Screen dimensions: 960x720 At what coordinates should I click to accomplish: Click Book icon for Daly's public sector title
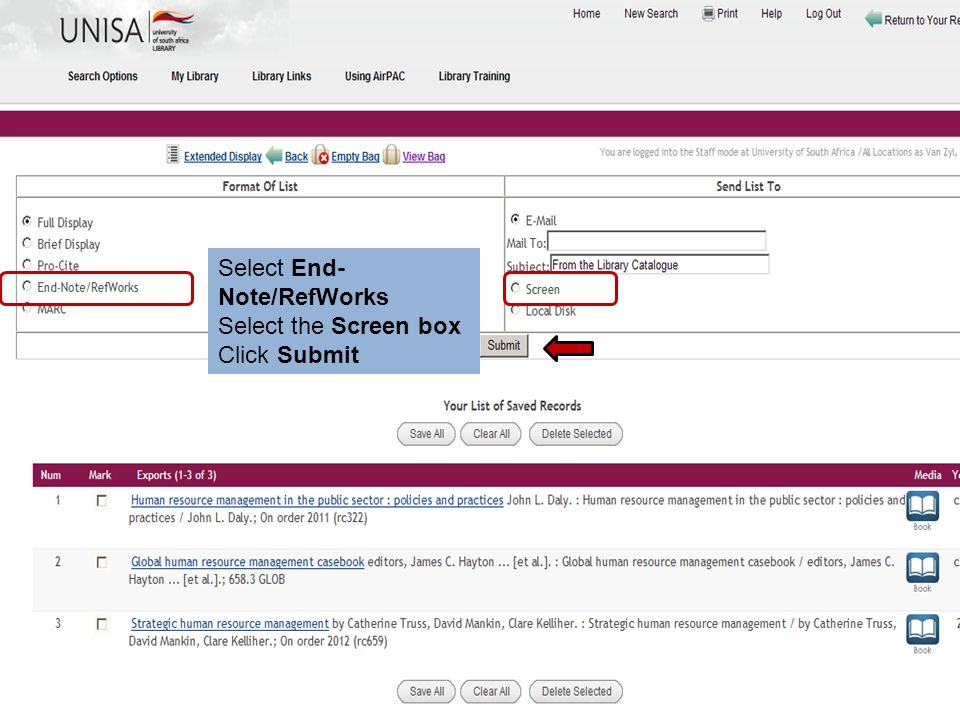click(x=922, y=506)
